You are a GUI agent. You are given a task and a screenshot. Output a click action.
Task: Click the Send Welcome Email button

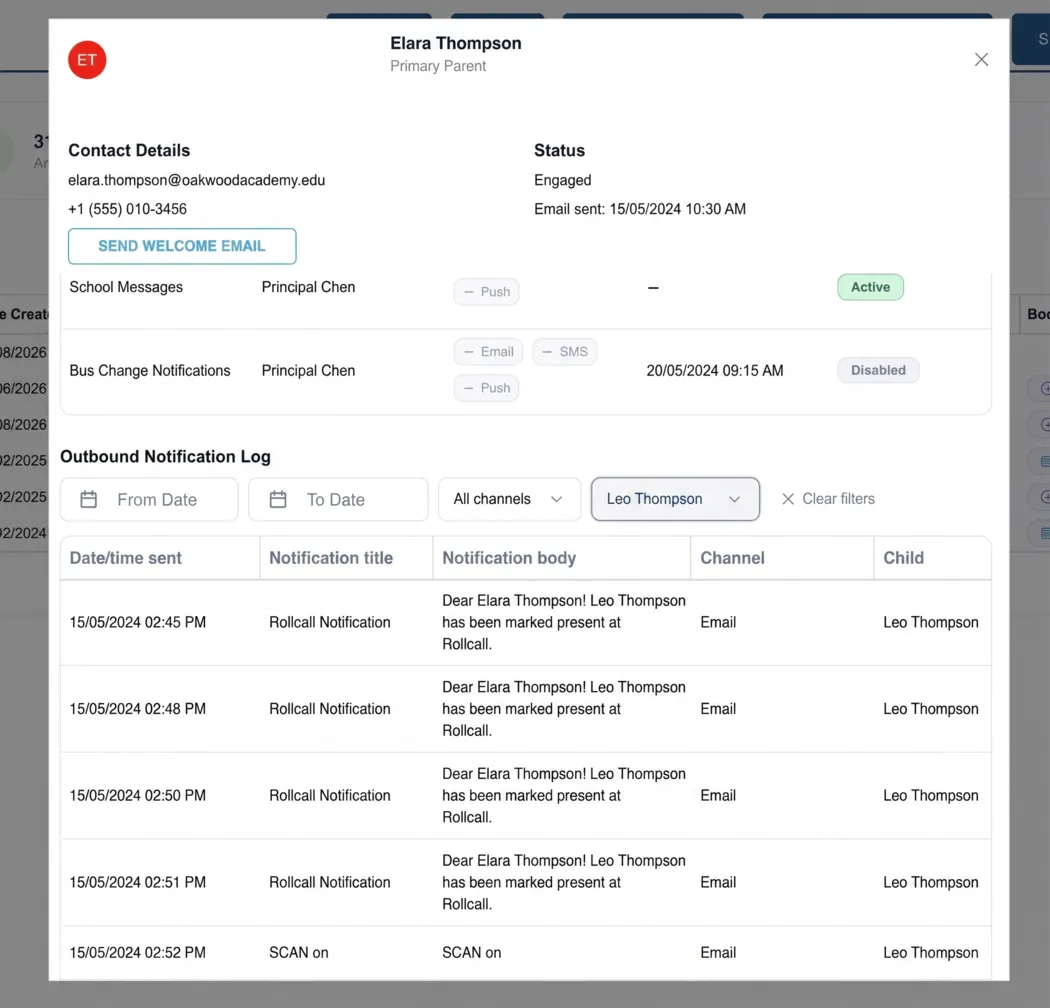pos(181,246)
